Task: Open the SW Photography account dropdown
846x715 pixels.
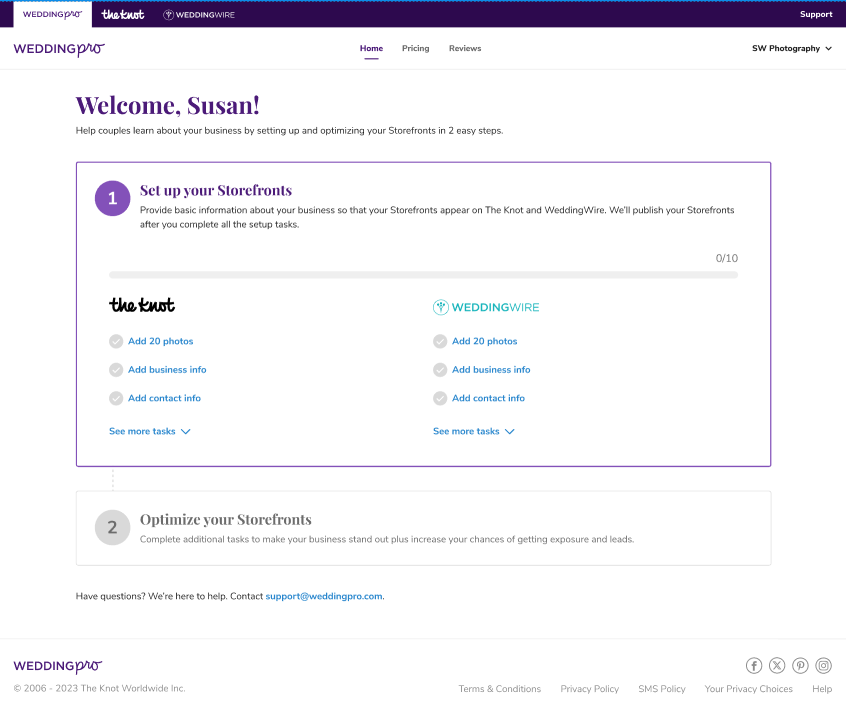Action: [x=792, y=49]
